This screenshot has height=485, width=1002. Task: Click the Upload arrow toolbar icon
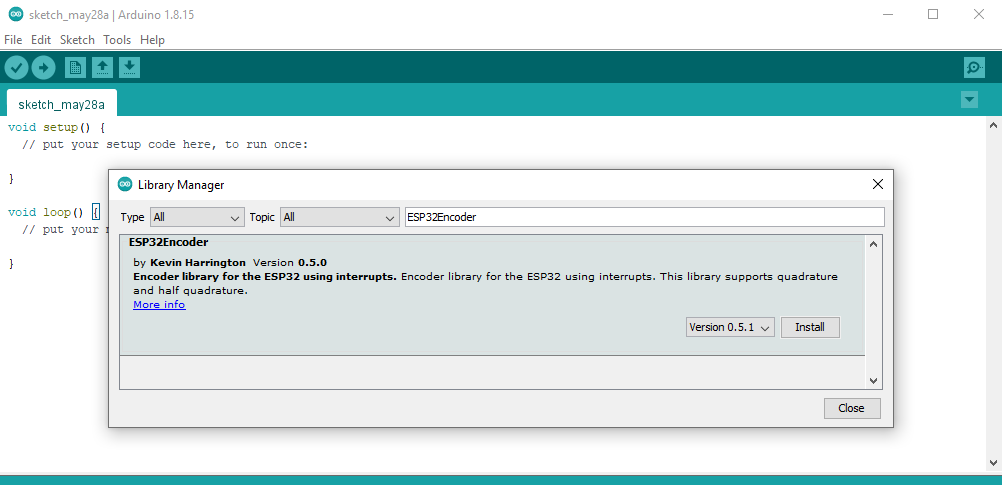[43, 67]
